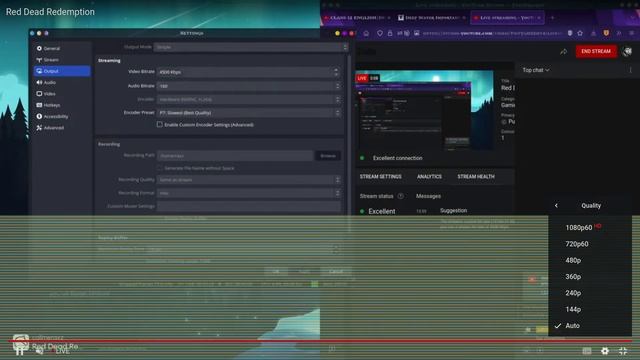This screenshot has height=360, width=640.
Task: Expand the Top chat dropdown
Action: [x=536, y=70]
